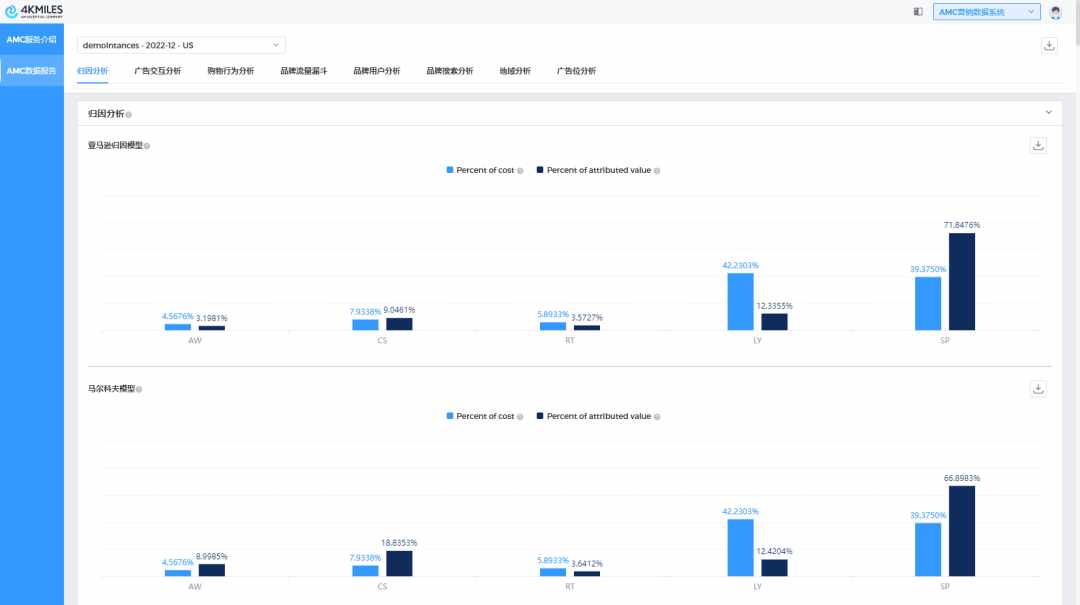
Task: Click the 66.8983% SP bar in Markov chart
Action: click(x=962, y=531)
